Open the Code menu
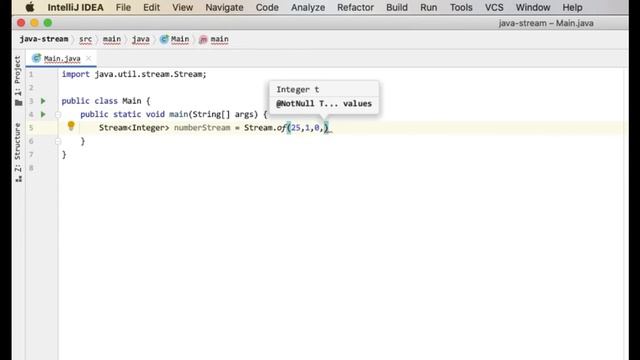This screenshot has height=360, width=640. (267, 7)
